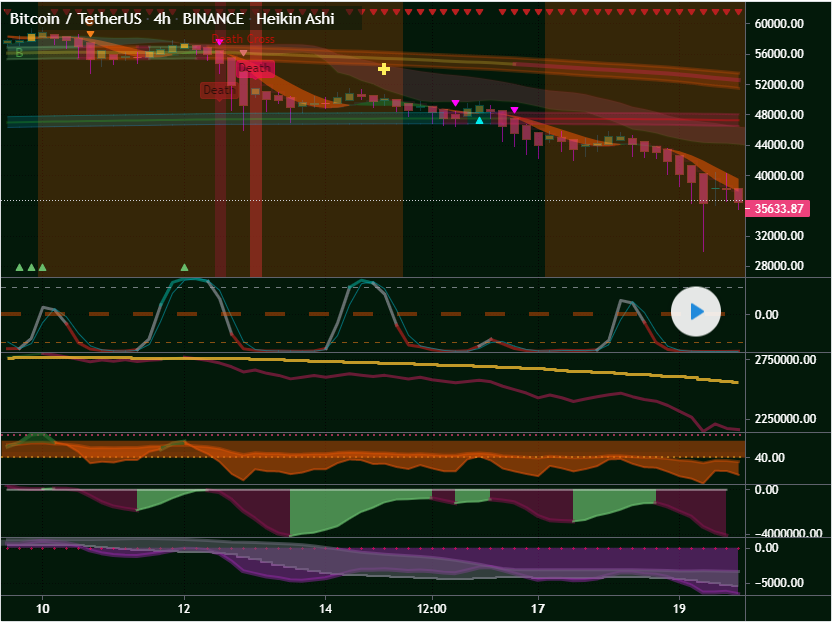832x622 pixels.
Task: Click the round play button
Action: [696, 311]
